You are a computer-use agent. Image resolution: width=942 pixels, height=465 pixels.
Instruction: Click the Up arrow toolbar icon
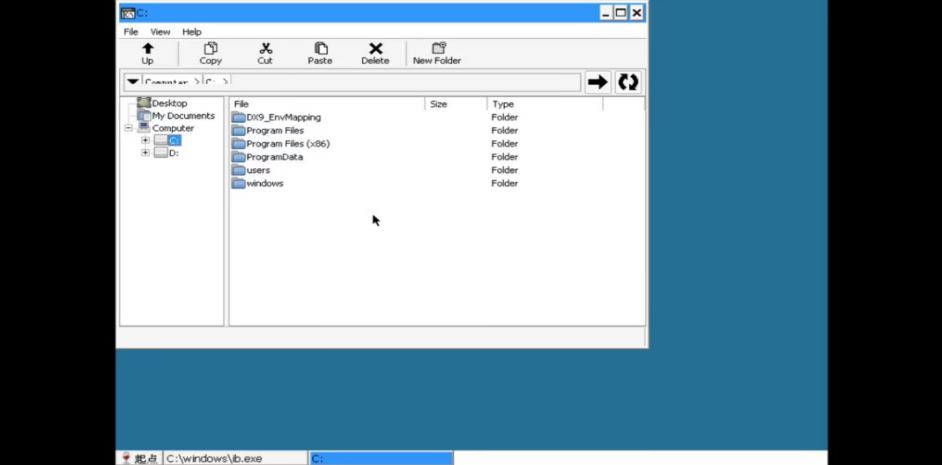coord(147,49)
